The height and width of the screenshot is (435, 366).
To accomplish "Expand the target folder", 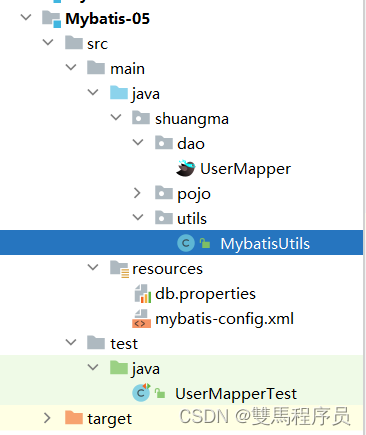I will [47, 418].
